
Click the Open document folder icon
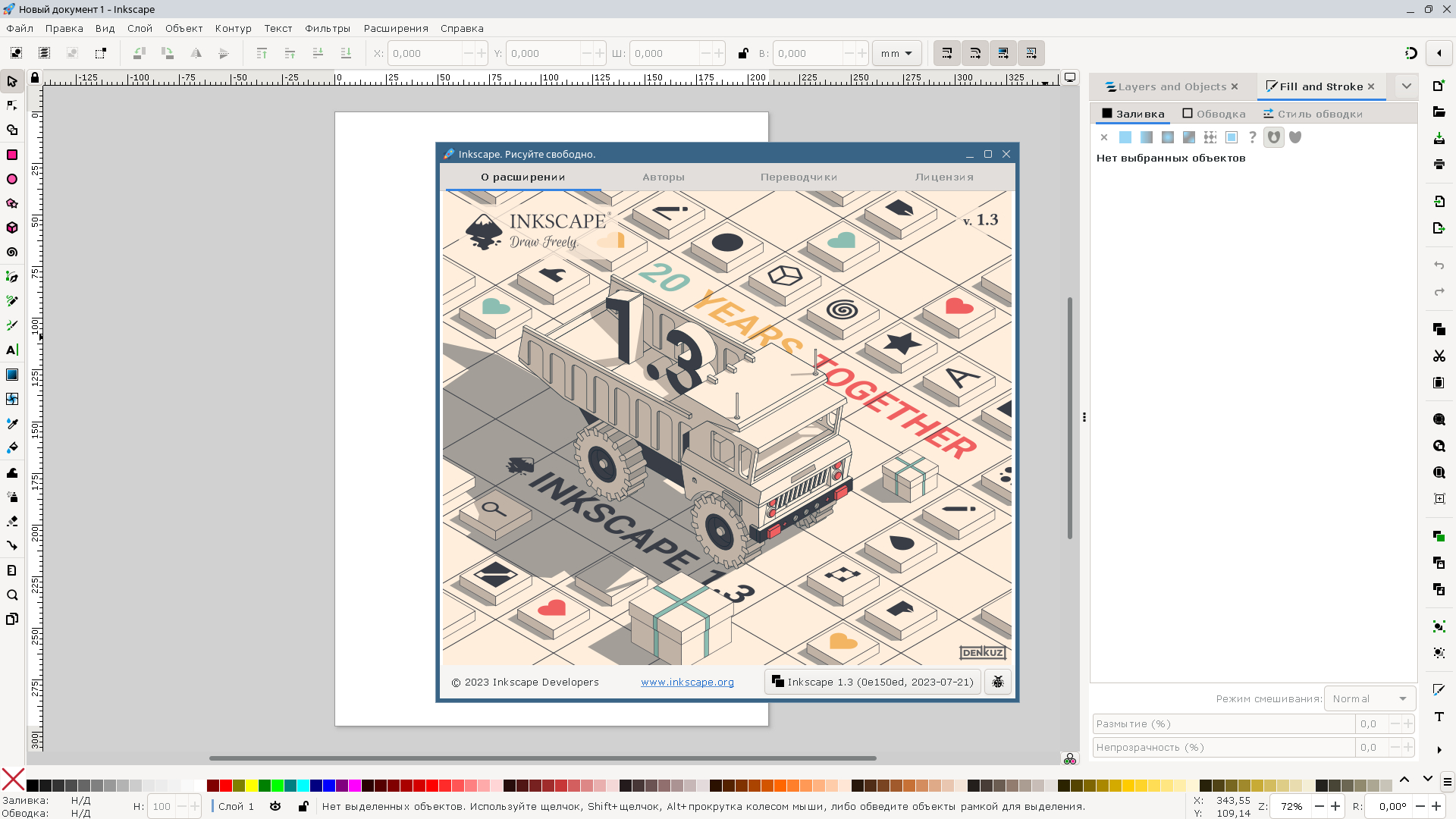pyautogui.click(x=1439, y=112)
